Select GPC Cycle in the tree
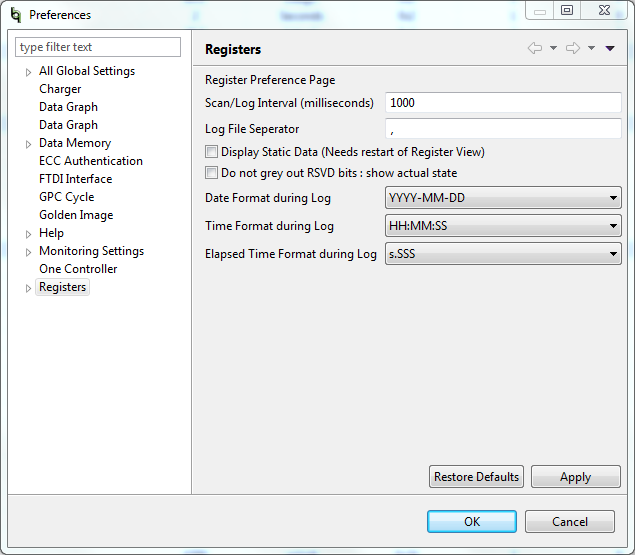Screen dimensions: 635x555 66,197
